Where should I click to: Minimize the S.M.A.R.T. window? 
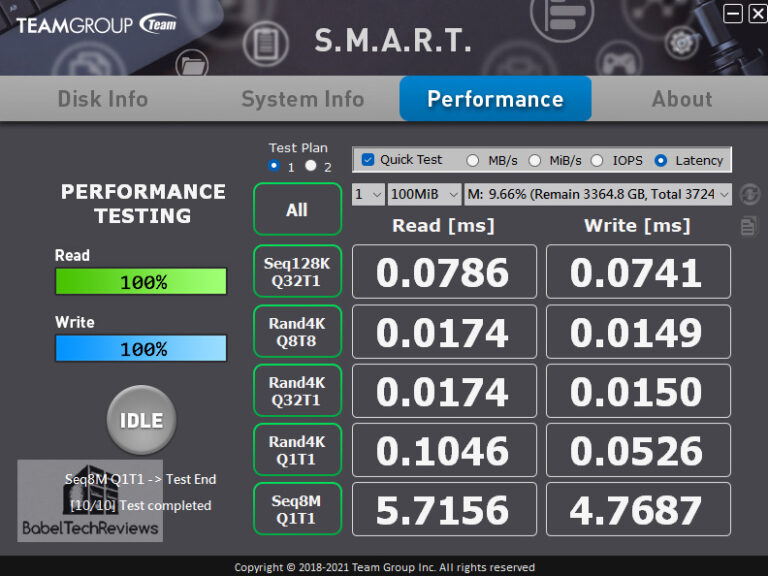point(733,13)
